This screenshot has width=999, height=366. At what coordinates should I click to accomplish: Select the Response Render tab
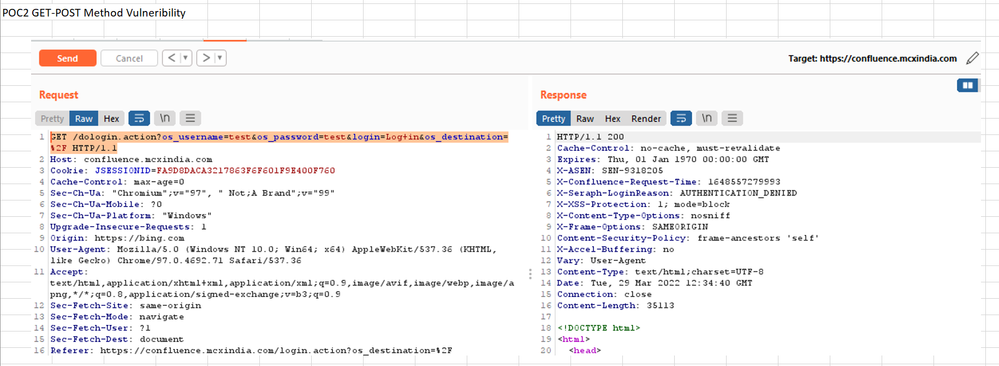click(646, 119)
